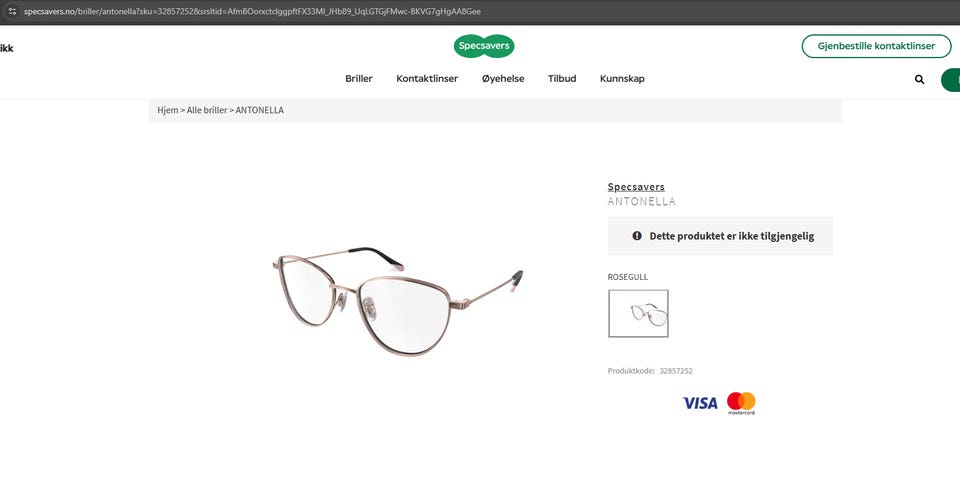Viewport: 960px width, 504px height.
Task: Click the Visa payment logo
Action: (x=700, y=403)
